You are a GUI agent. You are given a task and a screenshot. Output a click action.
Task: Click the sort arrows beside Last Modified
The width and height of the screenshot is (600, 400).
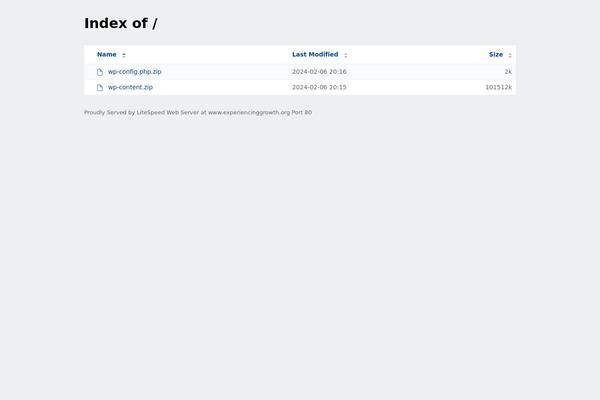346,55
